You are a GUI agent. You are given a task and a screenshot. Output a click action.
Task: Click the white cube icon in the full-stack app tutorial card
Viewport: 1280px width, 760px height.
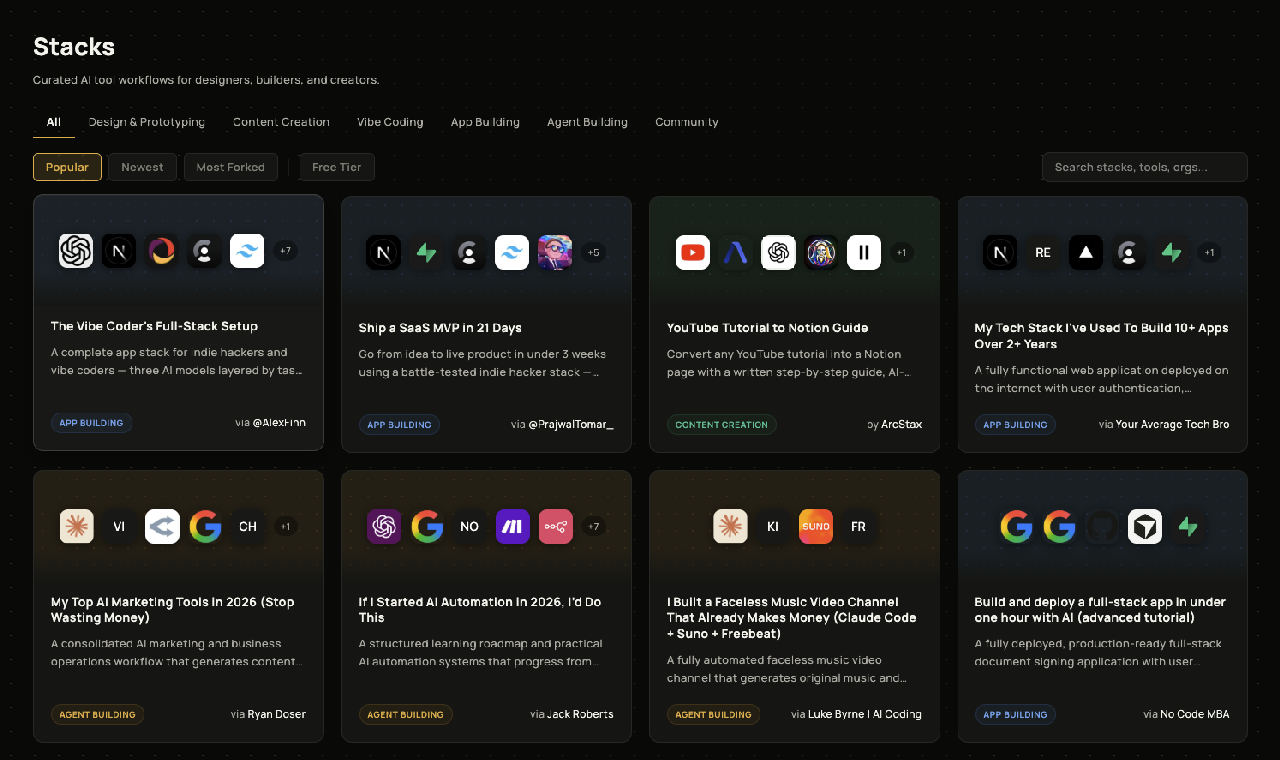[1145, 526]
